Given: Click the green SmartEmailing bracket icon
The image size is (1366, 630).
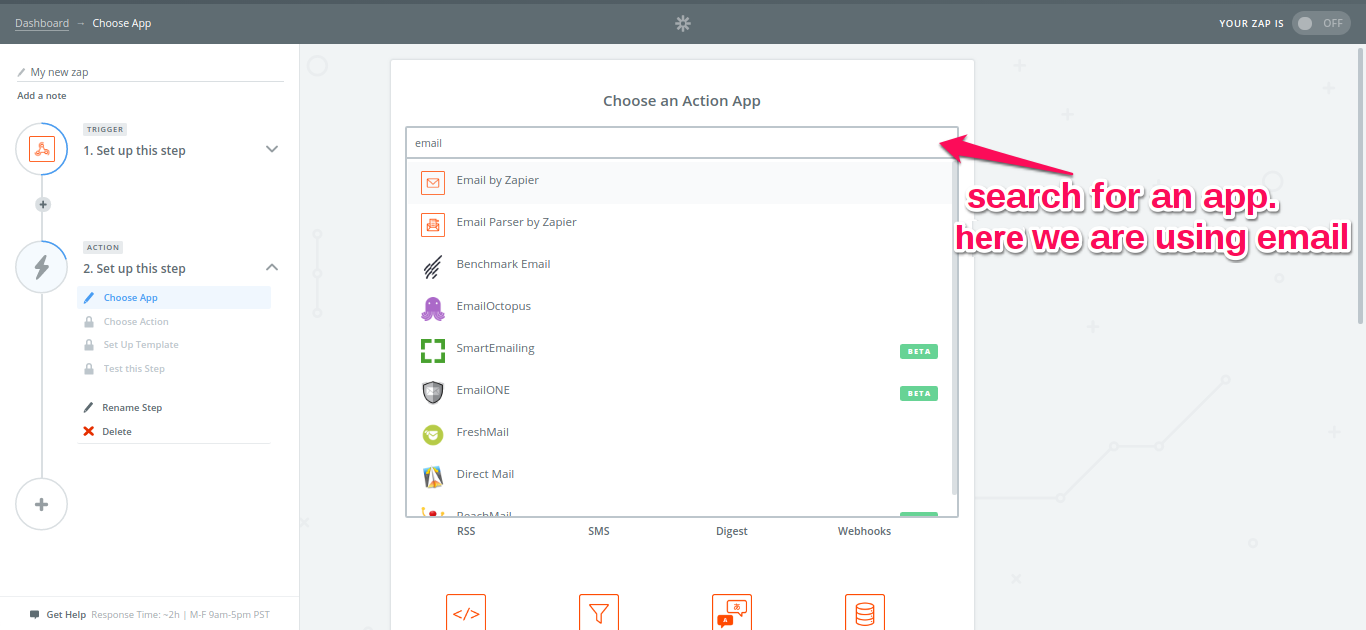Looking at the screenshot, I should coord(433,351).
